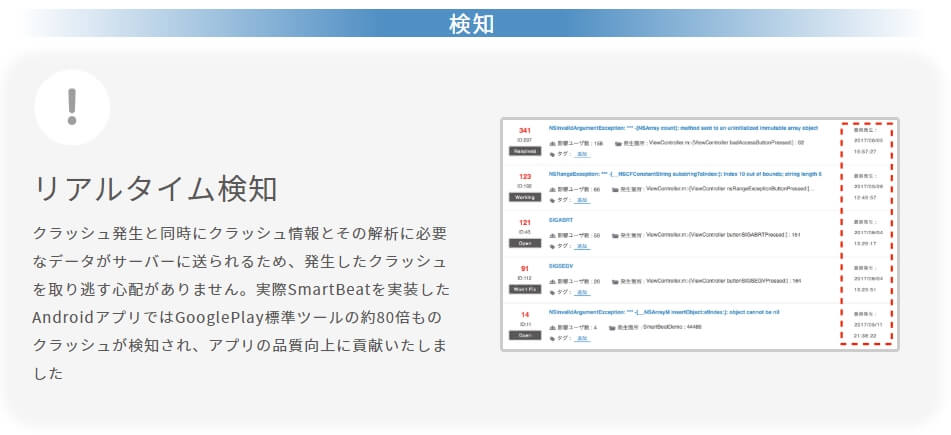Click affected users icon in SIGSEGV row
This screenshot has width=951, height=435.
pyautogui.click(x=553, y=281)
